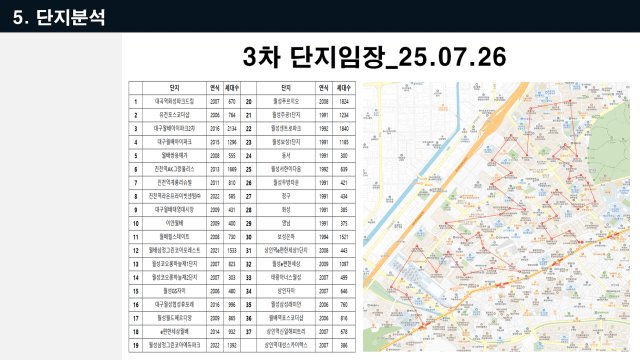Click '상인자이' in row 34

[x=286, y=291]
